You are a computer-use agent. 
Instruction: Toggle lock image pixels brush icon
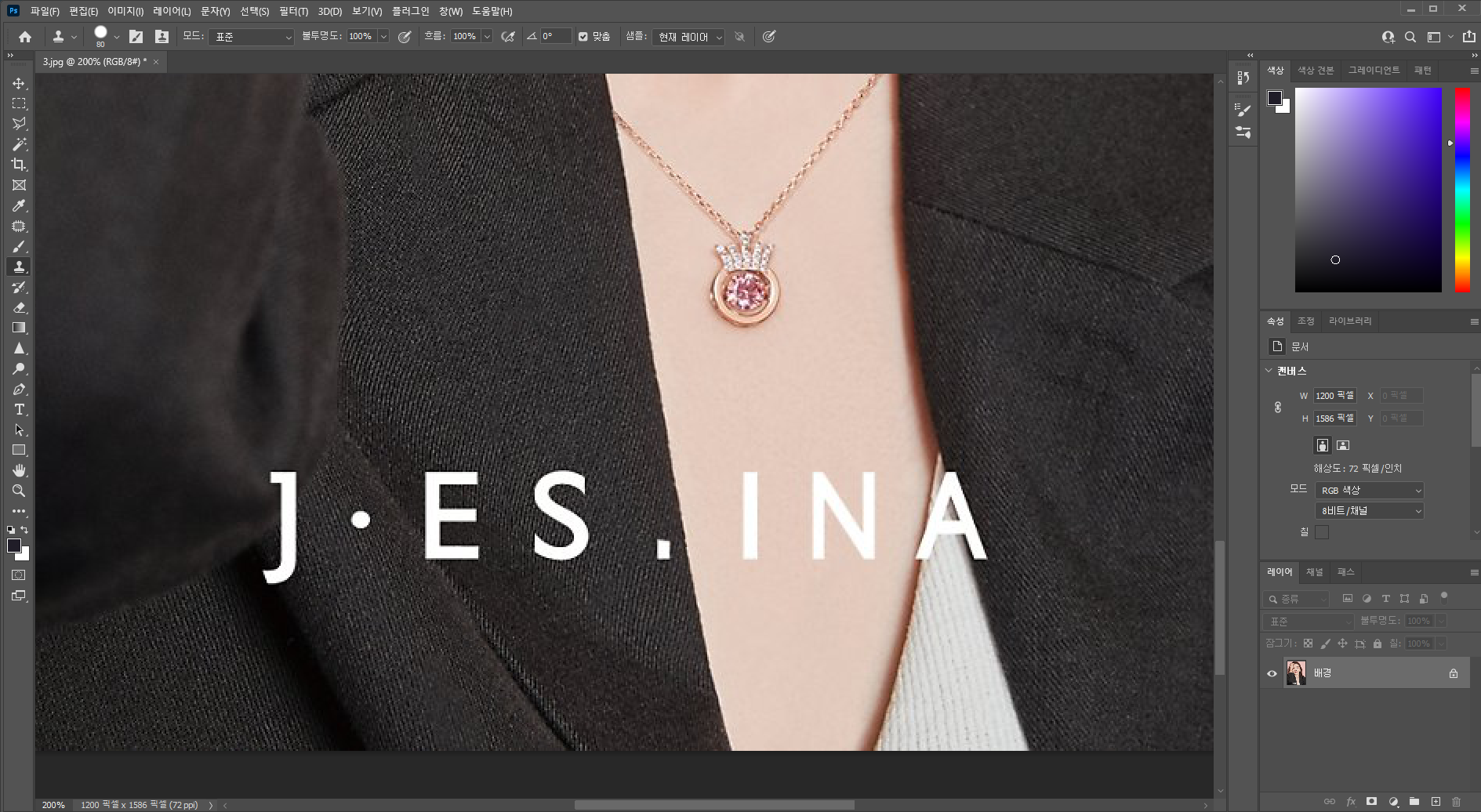1325,643
